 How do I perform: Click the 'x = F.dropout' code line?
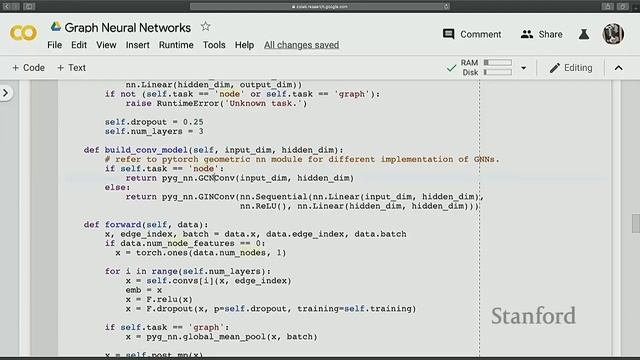(x=271, y=309)
